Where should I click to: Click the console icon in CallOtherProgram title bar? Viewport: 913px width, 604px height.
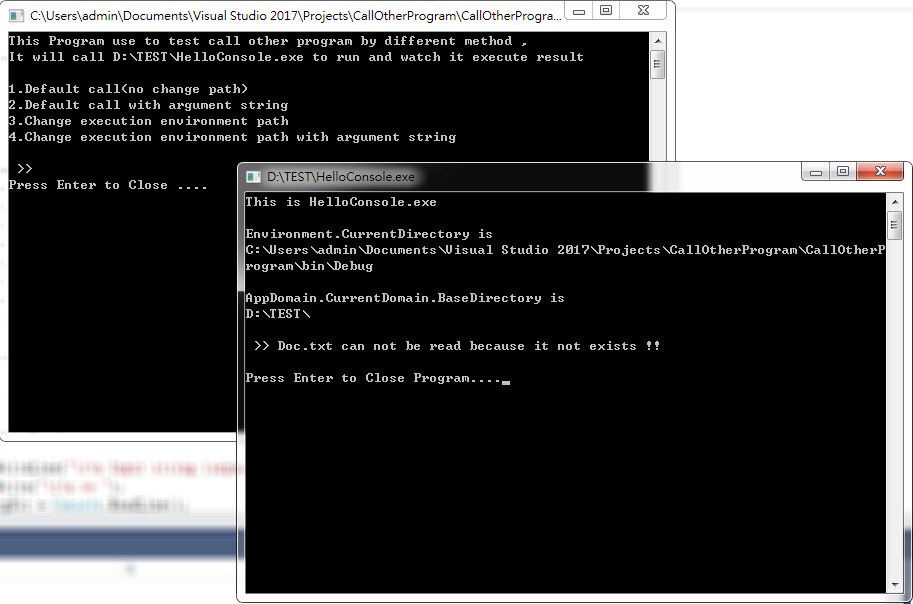pyautogui.click(x=14, y=15)
